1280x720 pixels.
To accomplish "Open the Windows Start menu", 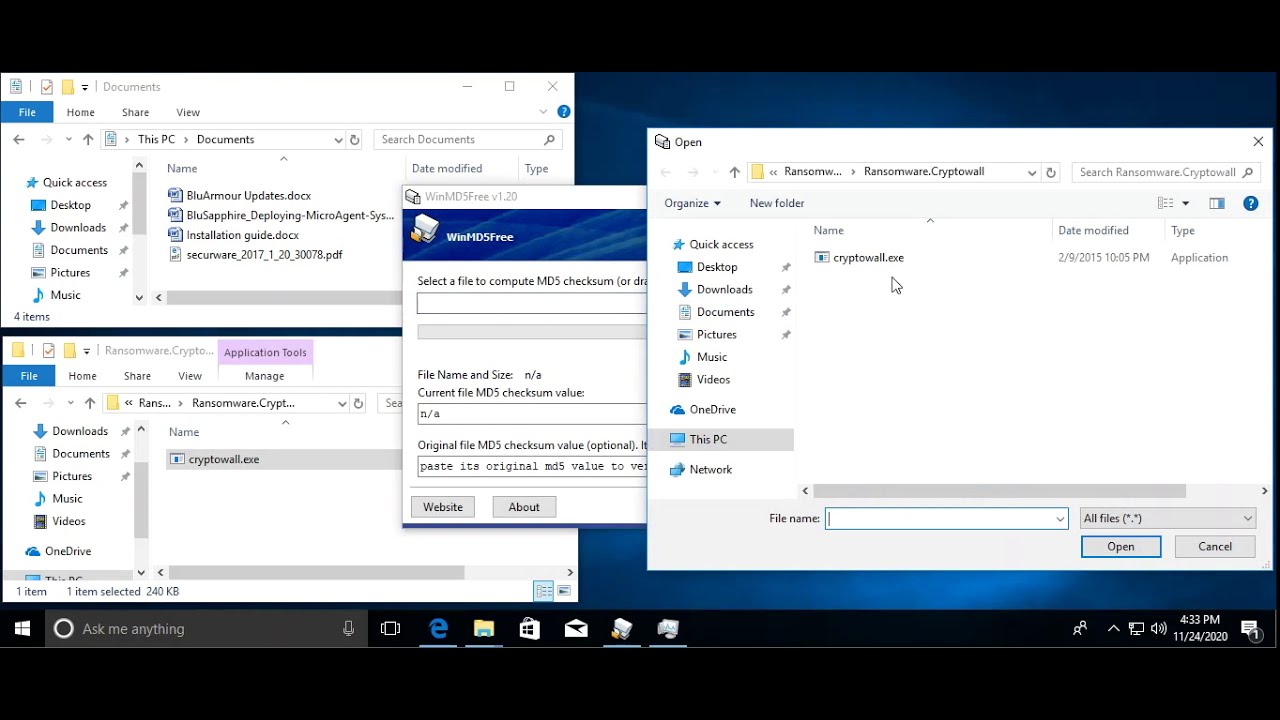I will 22,629.
